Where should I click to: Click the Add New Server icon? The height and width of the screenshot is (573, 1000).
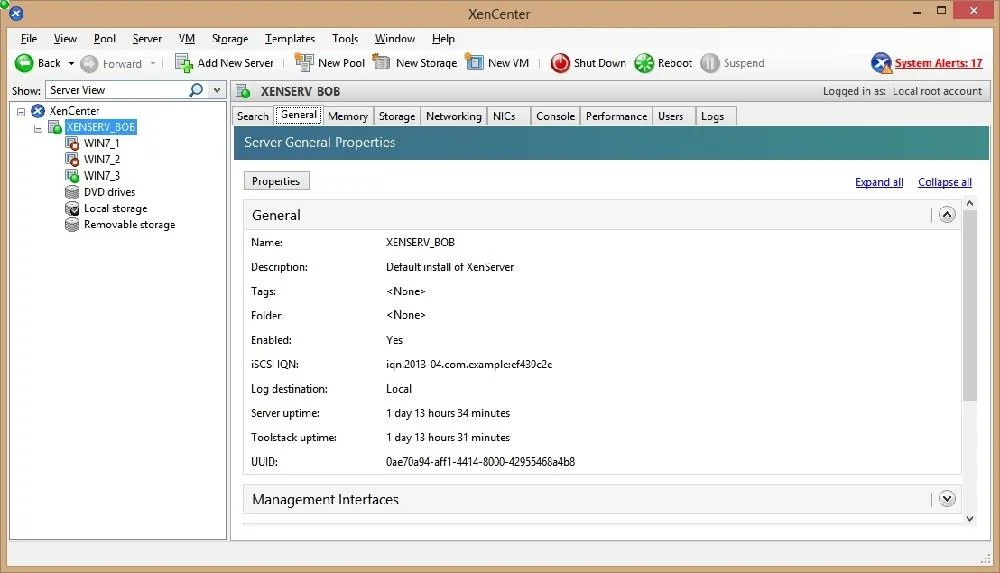(x=184, y=63)
